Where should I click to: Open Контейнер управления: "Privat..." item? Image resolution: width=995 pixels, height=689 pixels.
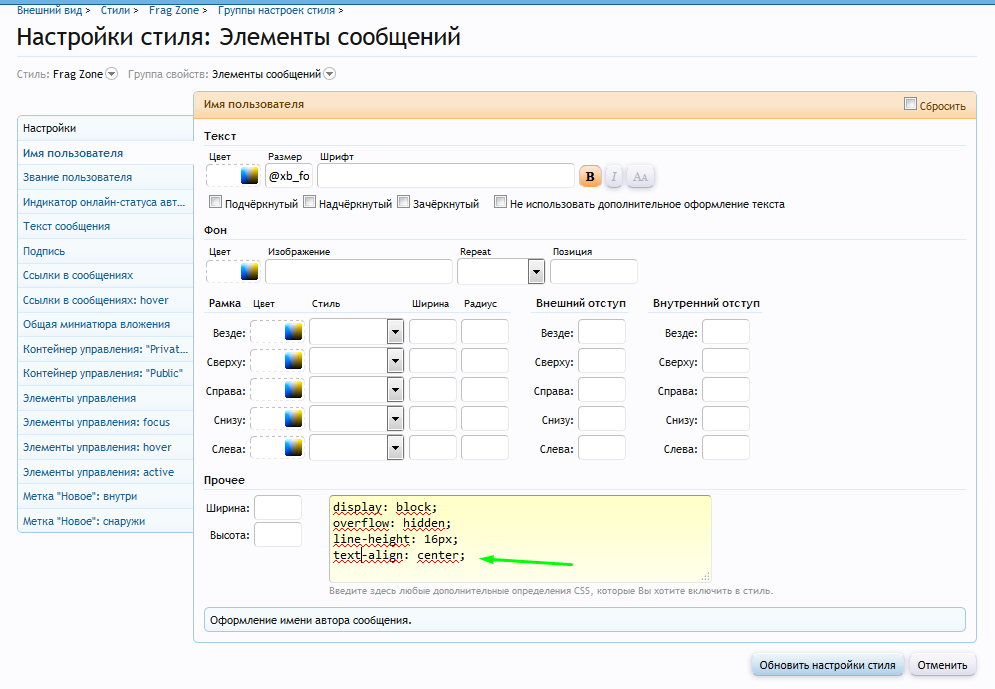coord(105,349)
